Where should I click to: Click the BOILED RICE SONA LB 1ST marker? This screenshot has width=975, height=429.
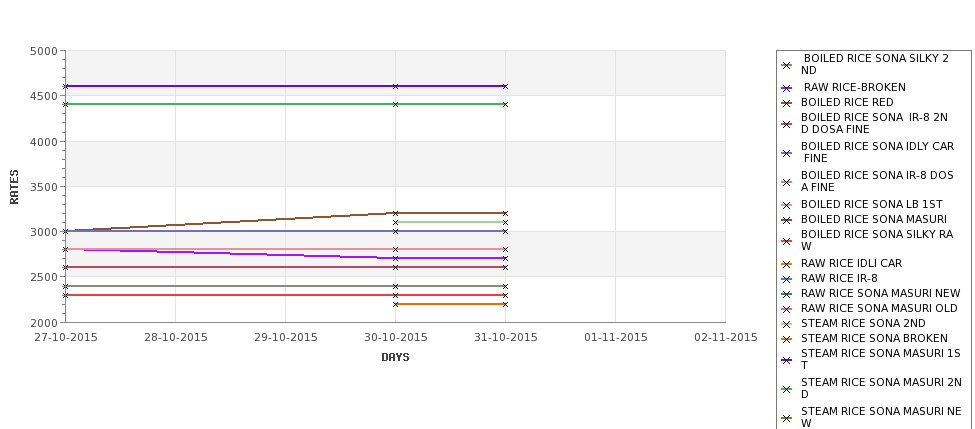[x=787, y=205]
